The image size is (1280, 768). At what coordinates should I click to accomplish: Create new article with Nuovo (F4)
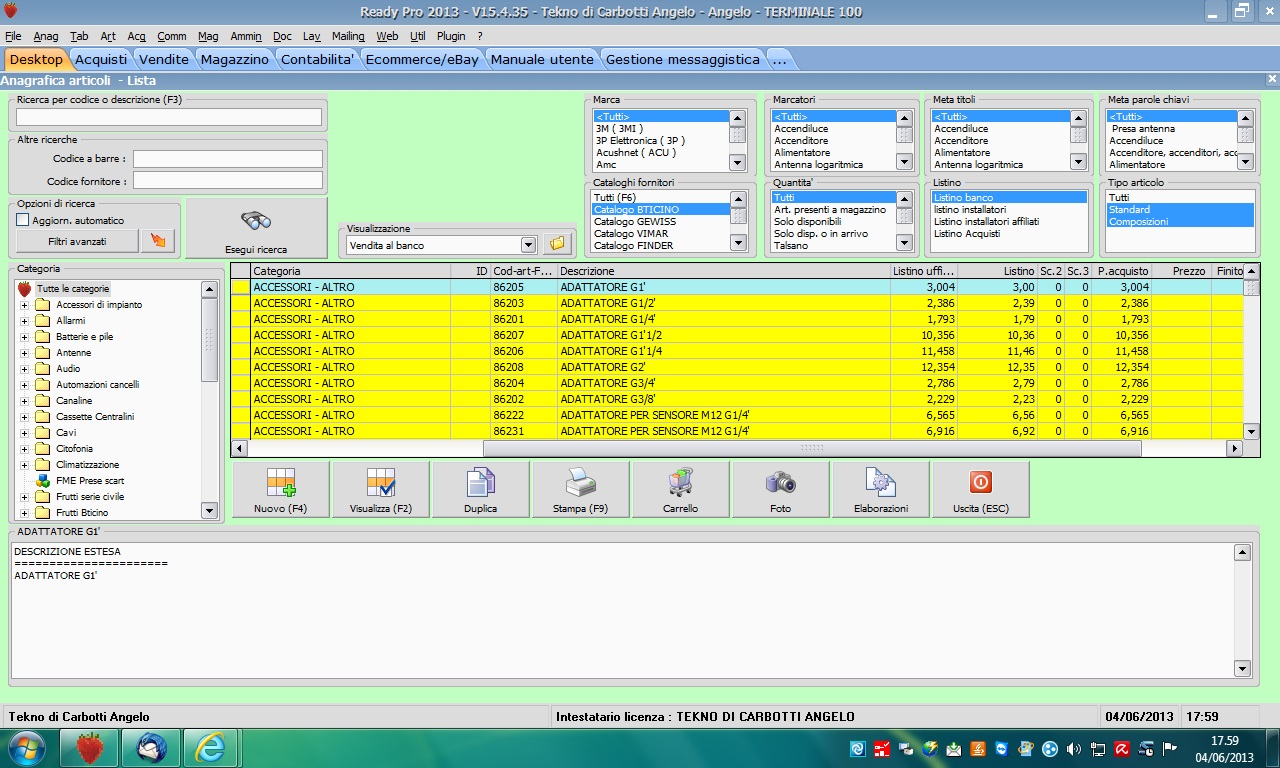point(280,490)
